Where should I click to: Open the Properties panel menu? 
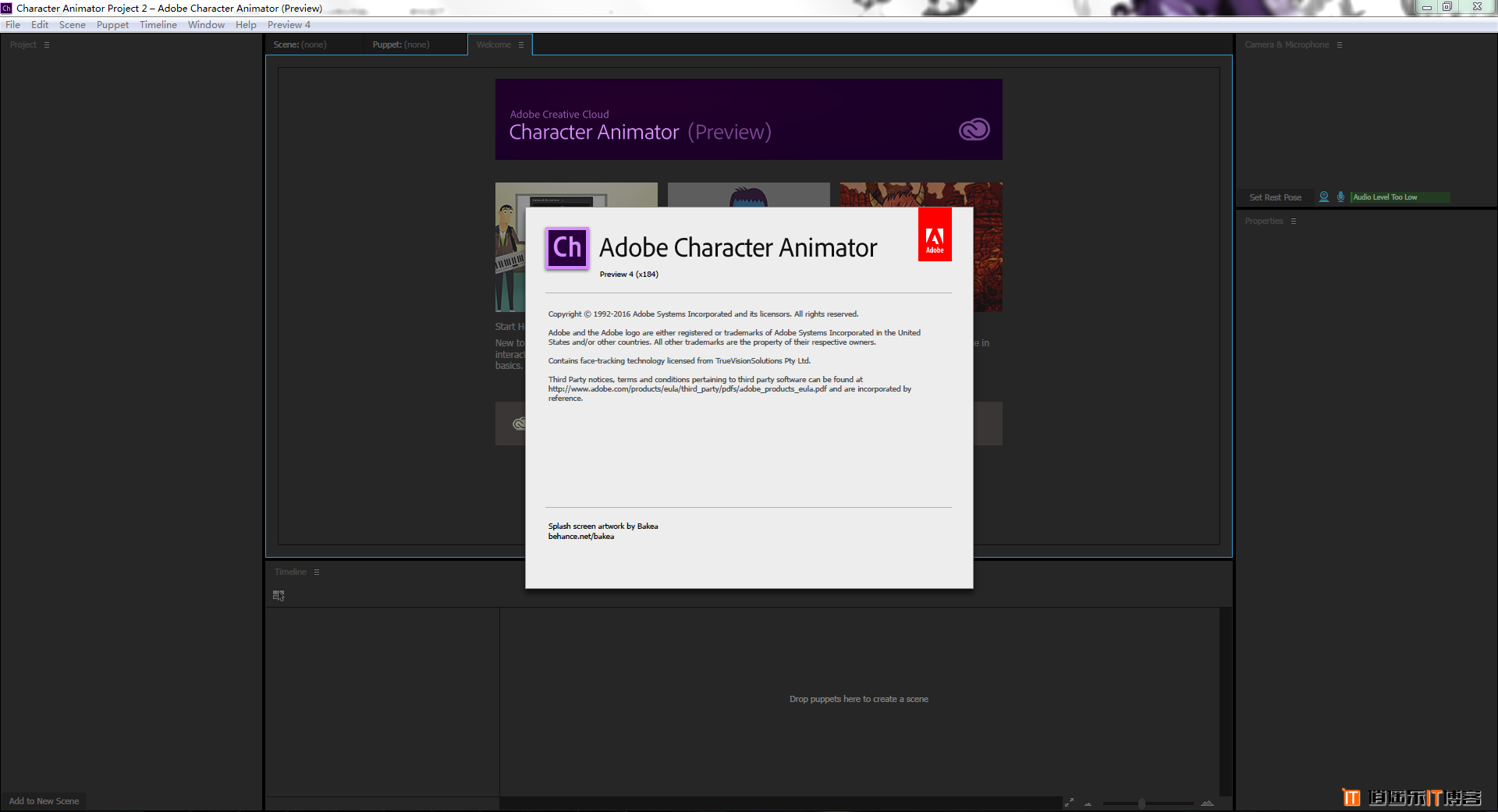coord(1294,222)
